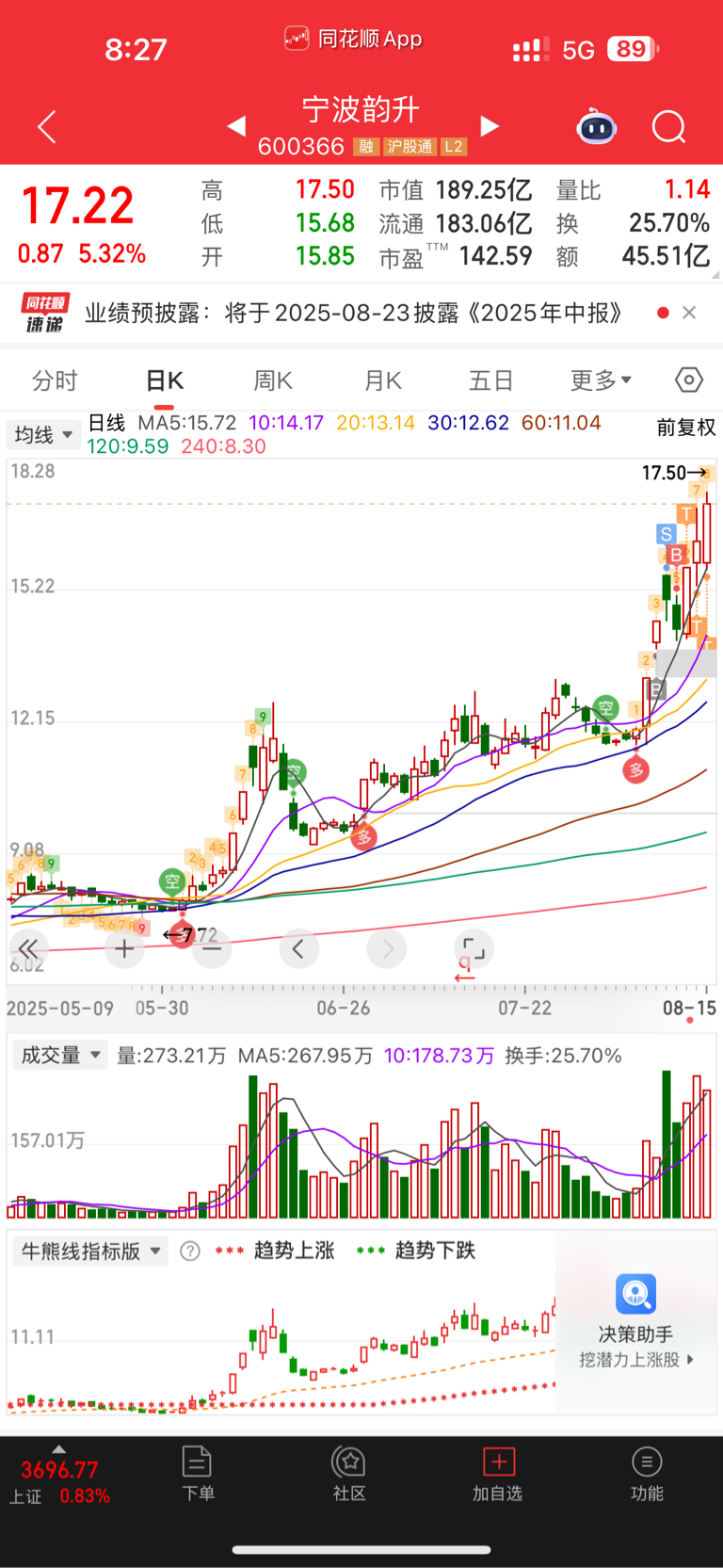Tap the 同花顺 App return pill
The image size is (723, 1568).
(x=353, y=39)
